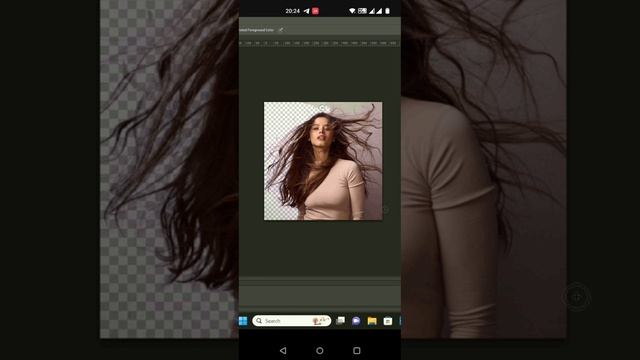Click the Telegram status bar icon
Viewport: 640px width, 360px height.
307,11
